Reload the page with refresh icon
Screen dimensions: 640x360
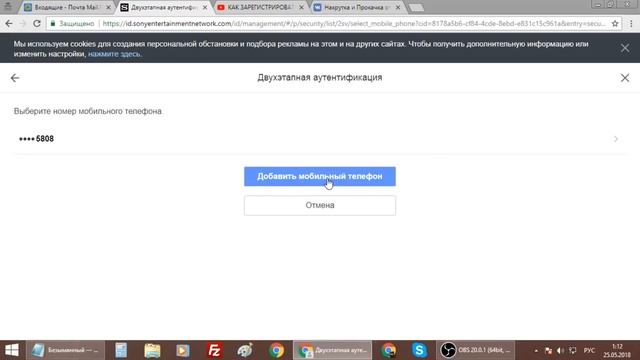pos(37,24)
